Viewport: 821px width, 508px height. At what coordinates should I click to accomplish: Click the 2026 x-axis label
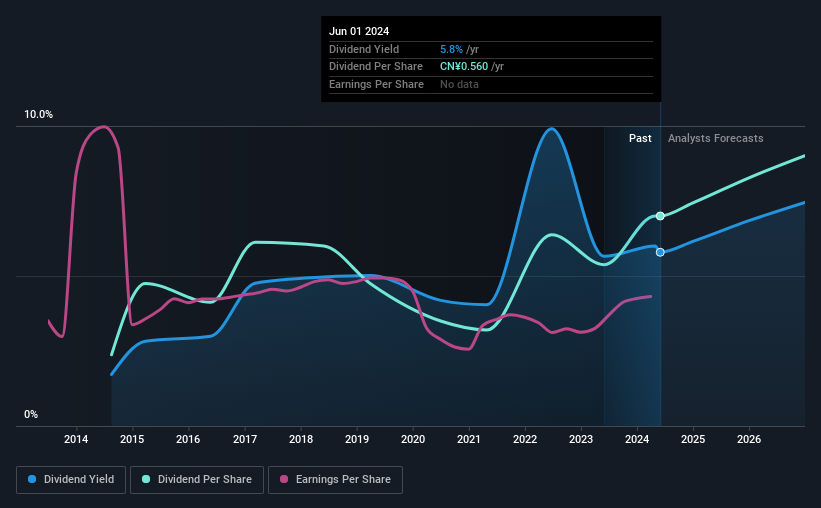click(749, 439)
